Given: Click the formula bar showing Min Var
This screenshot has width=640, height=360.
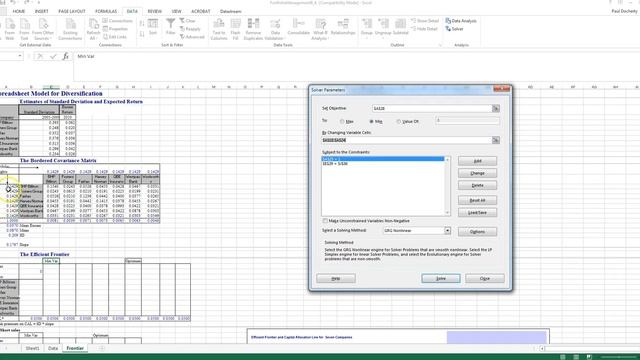Looking at the screenshot, I should pyautogui.click(x=355, y=56).
